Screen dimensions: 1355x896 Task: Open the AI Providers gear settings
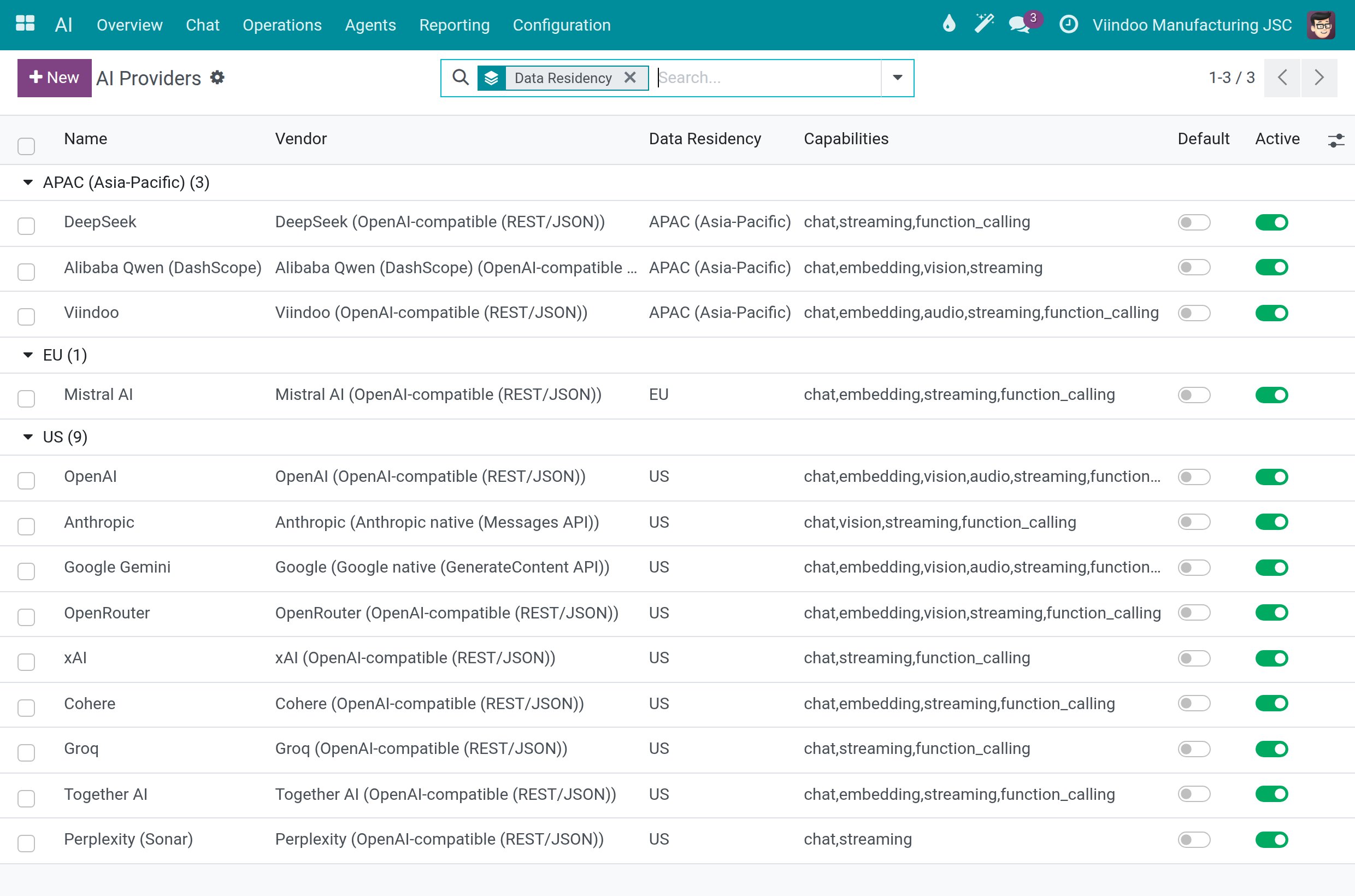click(x=217, y=78)
